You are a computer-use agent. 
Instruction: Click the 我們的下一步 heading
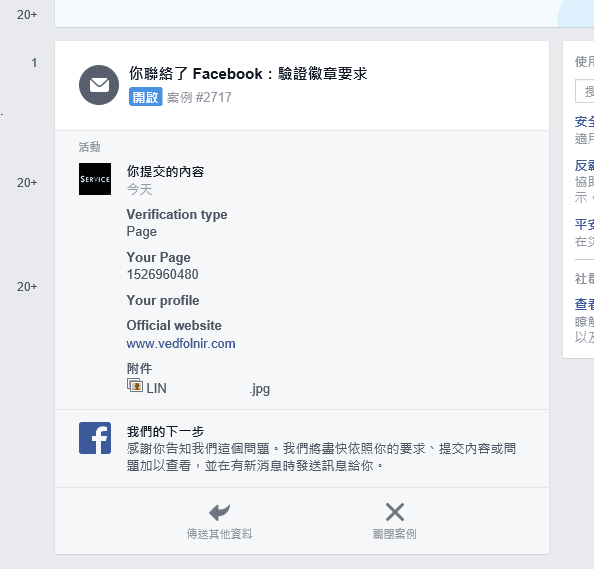pos(166,431)
